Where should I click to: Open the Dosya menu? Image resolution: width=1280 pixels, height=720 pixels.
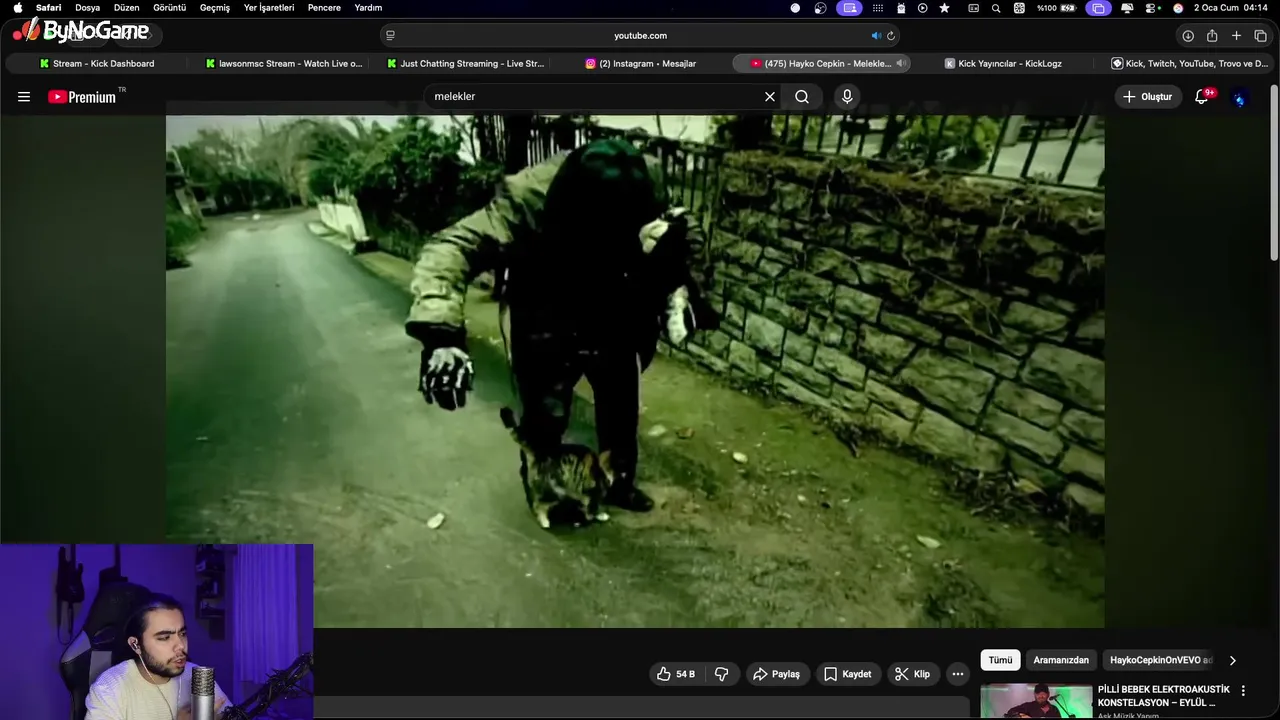88,7
